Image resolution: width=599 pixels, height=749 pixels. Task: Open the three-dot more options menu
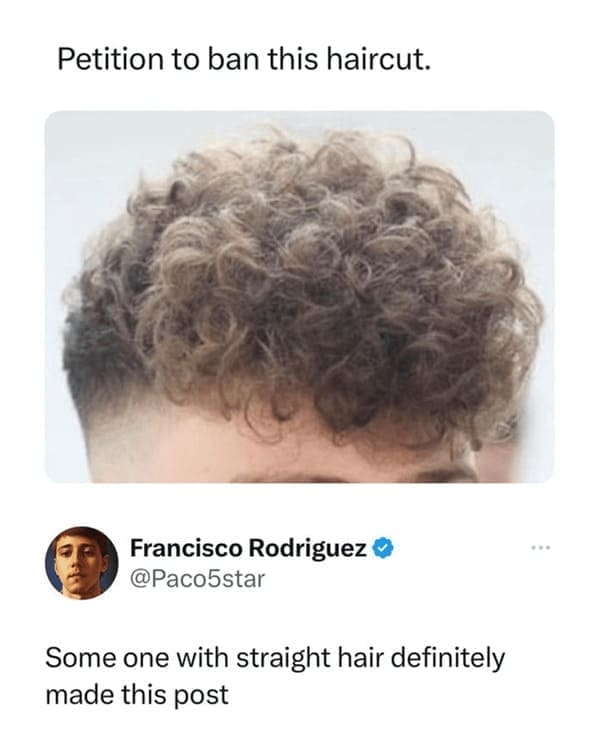point(541,547)
